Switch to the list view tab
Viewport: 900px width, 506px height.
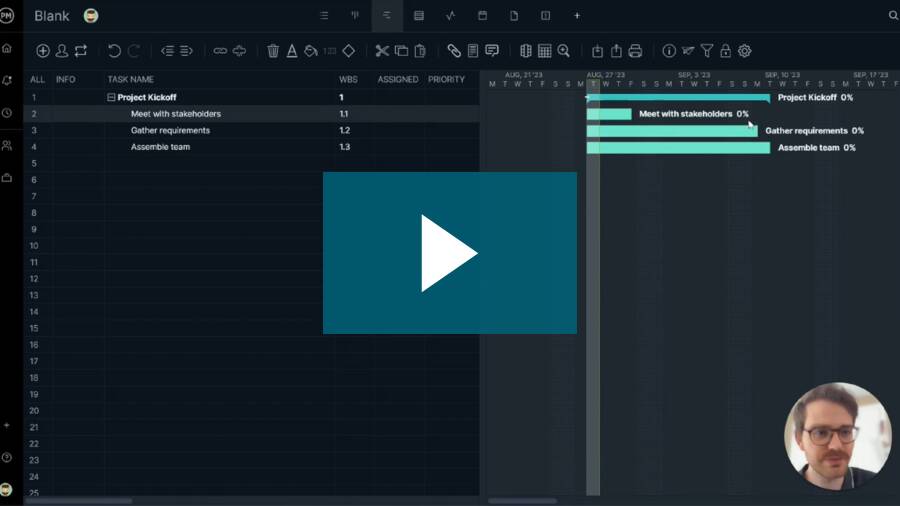point(324,15)
